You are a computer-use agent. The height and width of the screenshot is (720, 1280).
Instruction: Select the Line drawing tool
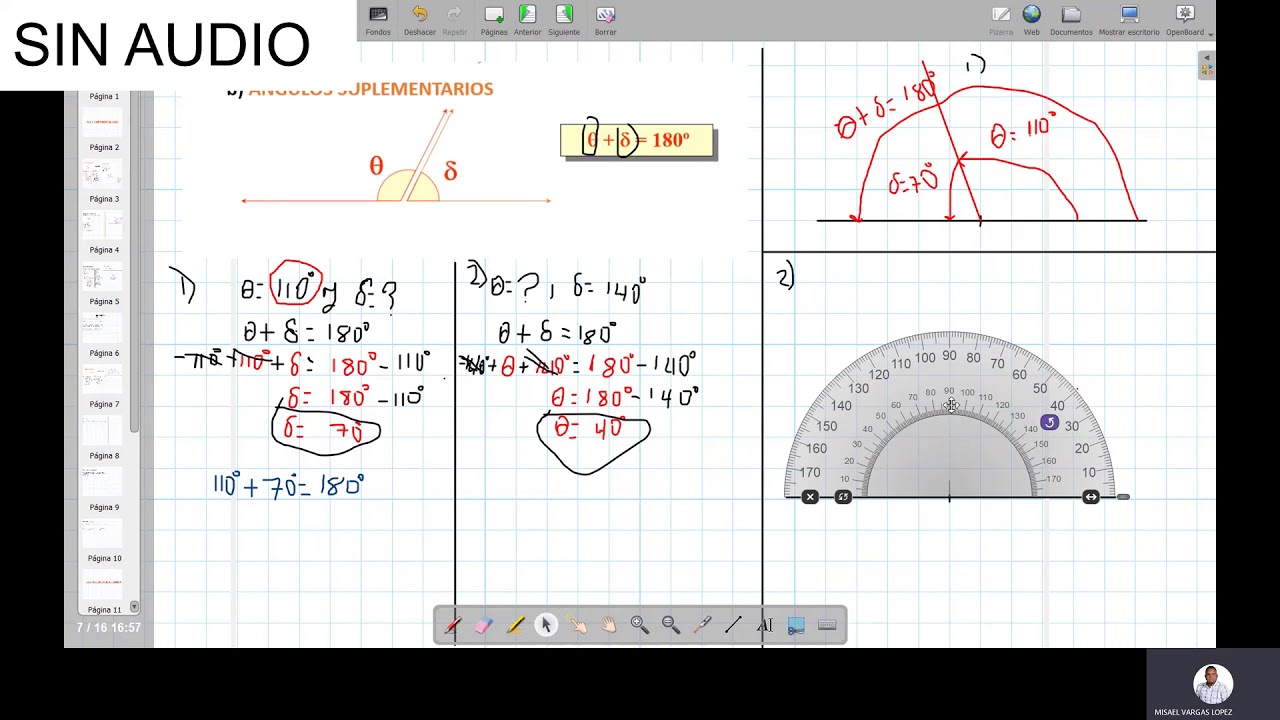[x=733, y=625]
